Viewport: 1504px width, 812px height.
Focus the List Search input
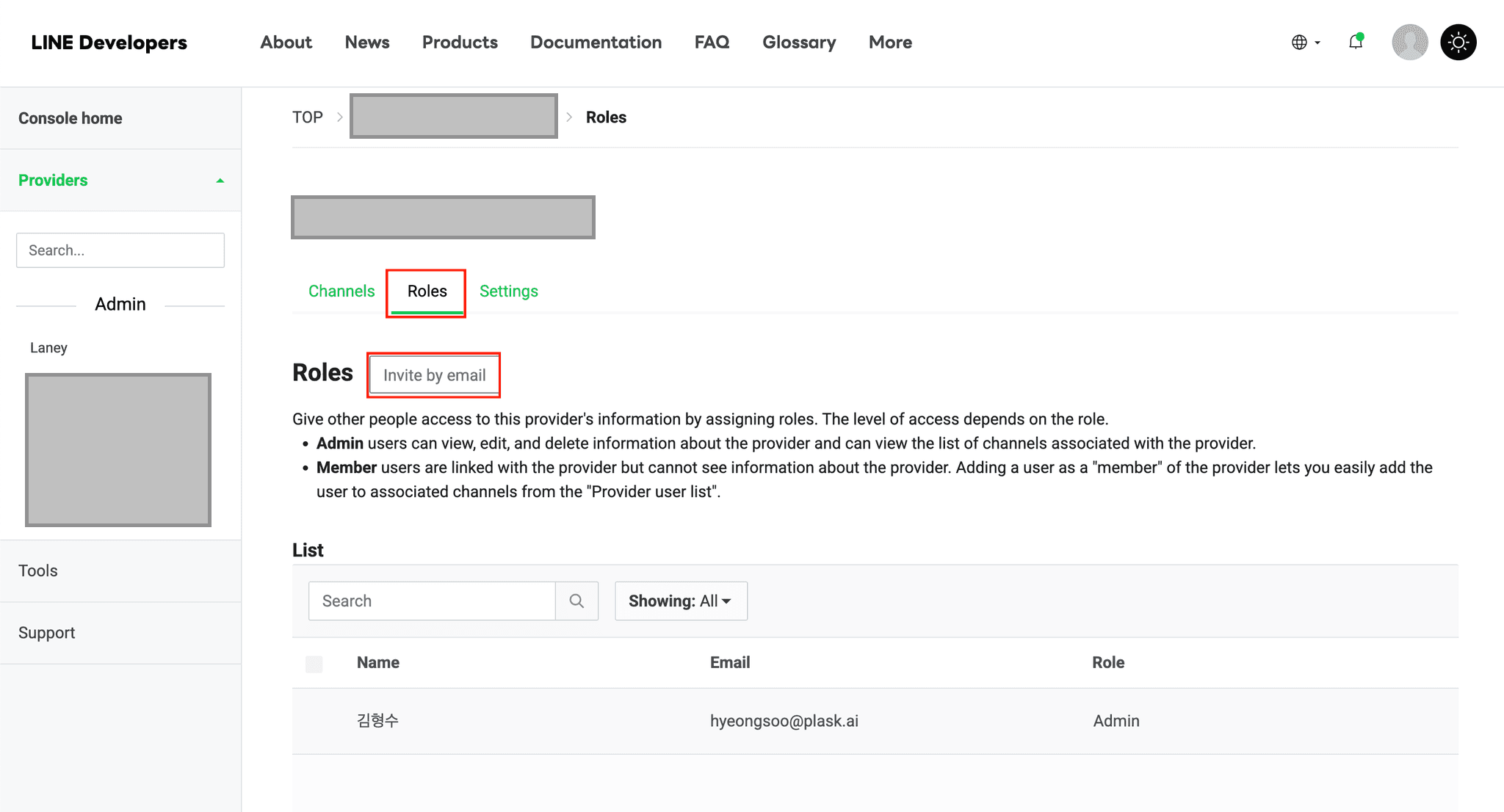[x=432, y=601]
